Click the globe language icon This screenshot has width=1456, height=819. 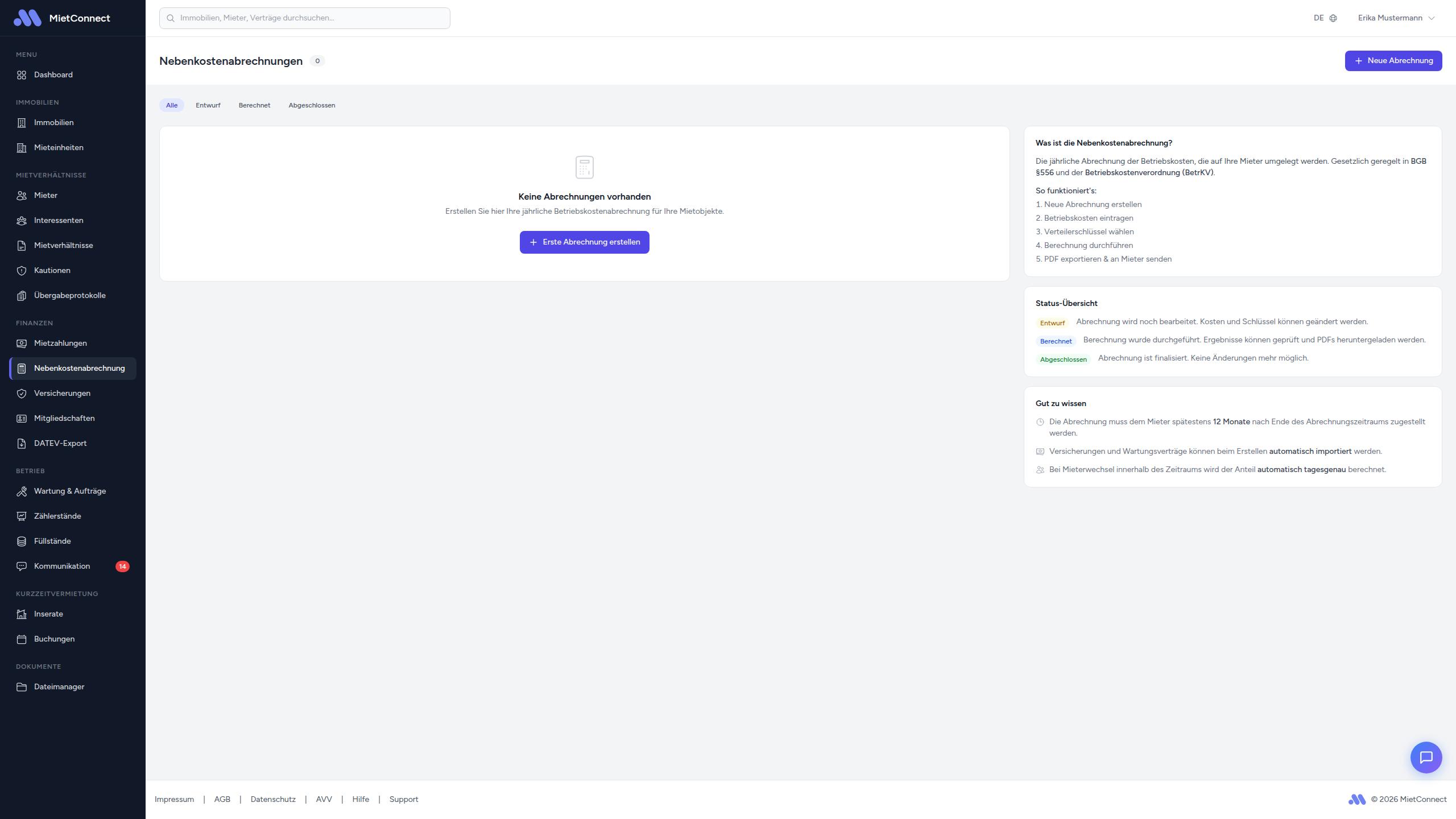point(1333,18)
